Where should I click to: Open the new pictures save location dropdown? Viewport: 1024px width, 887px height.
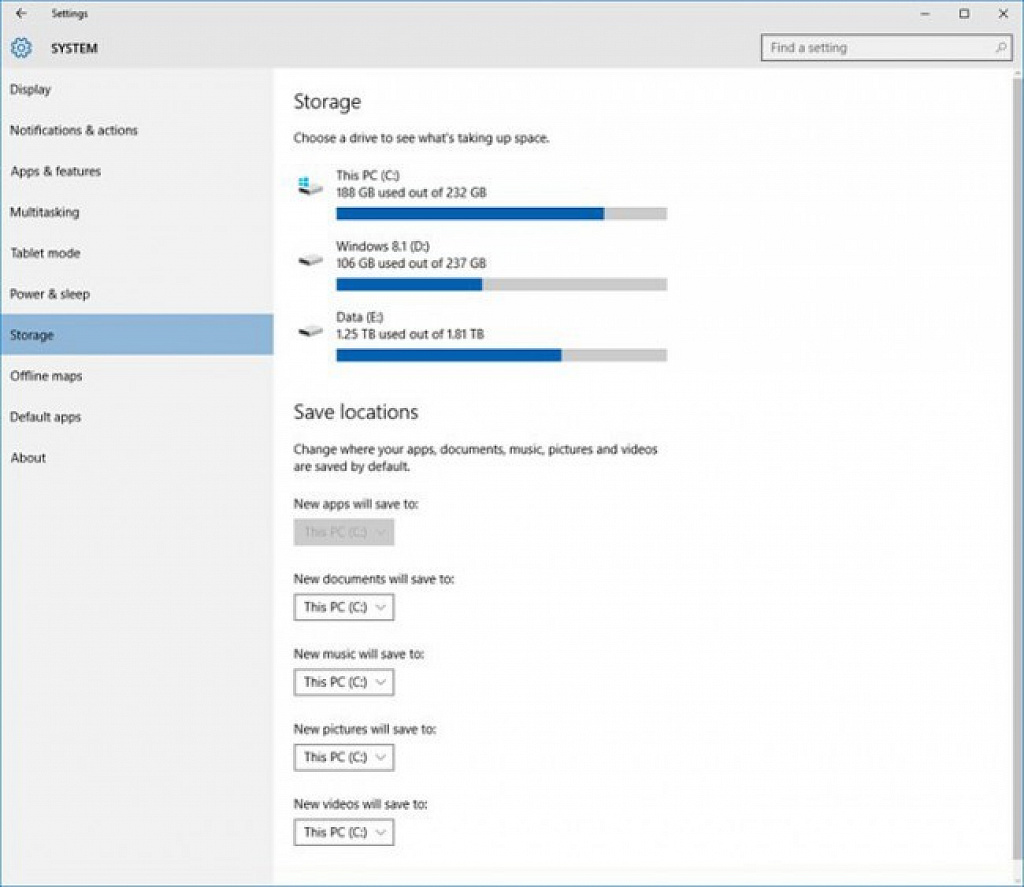click(344, 757)
